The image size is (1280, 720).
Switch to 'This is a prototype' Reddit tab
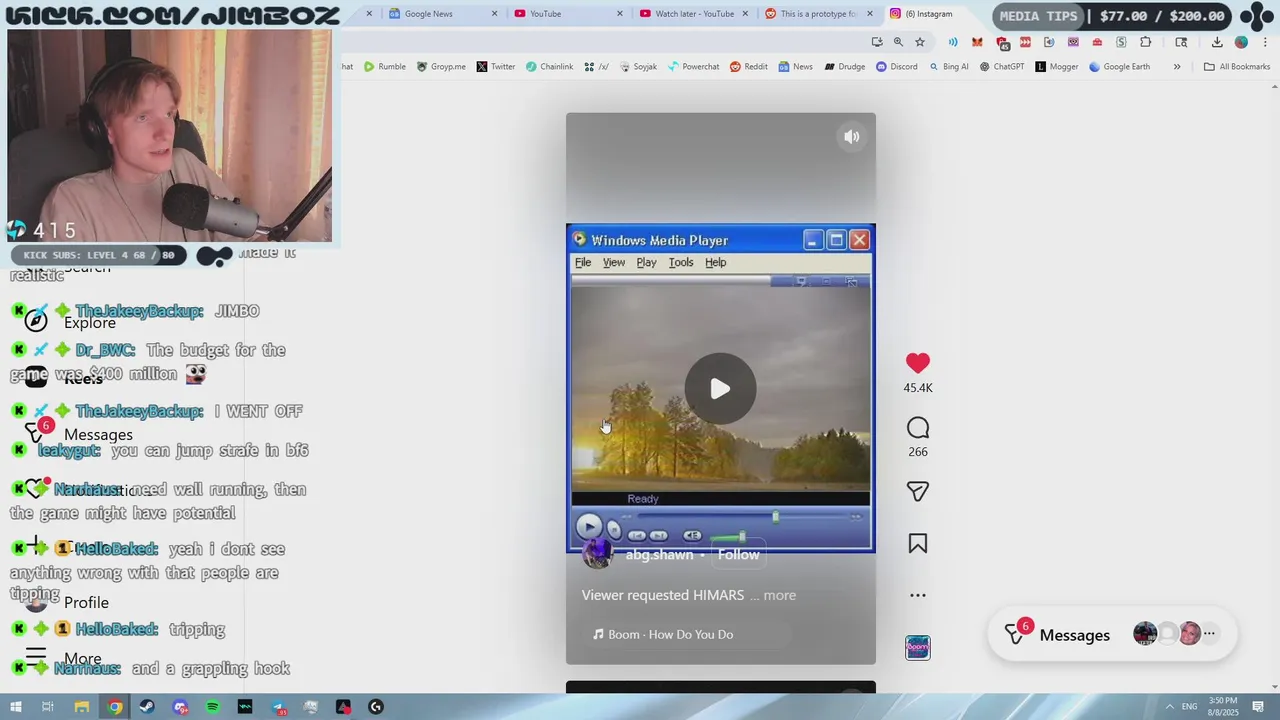(818, 14)
